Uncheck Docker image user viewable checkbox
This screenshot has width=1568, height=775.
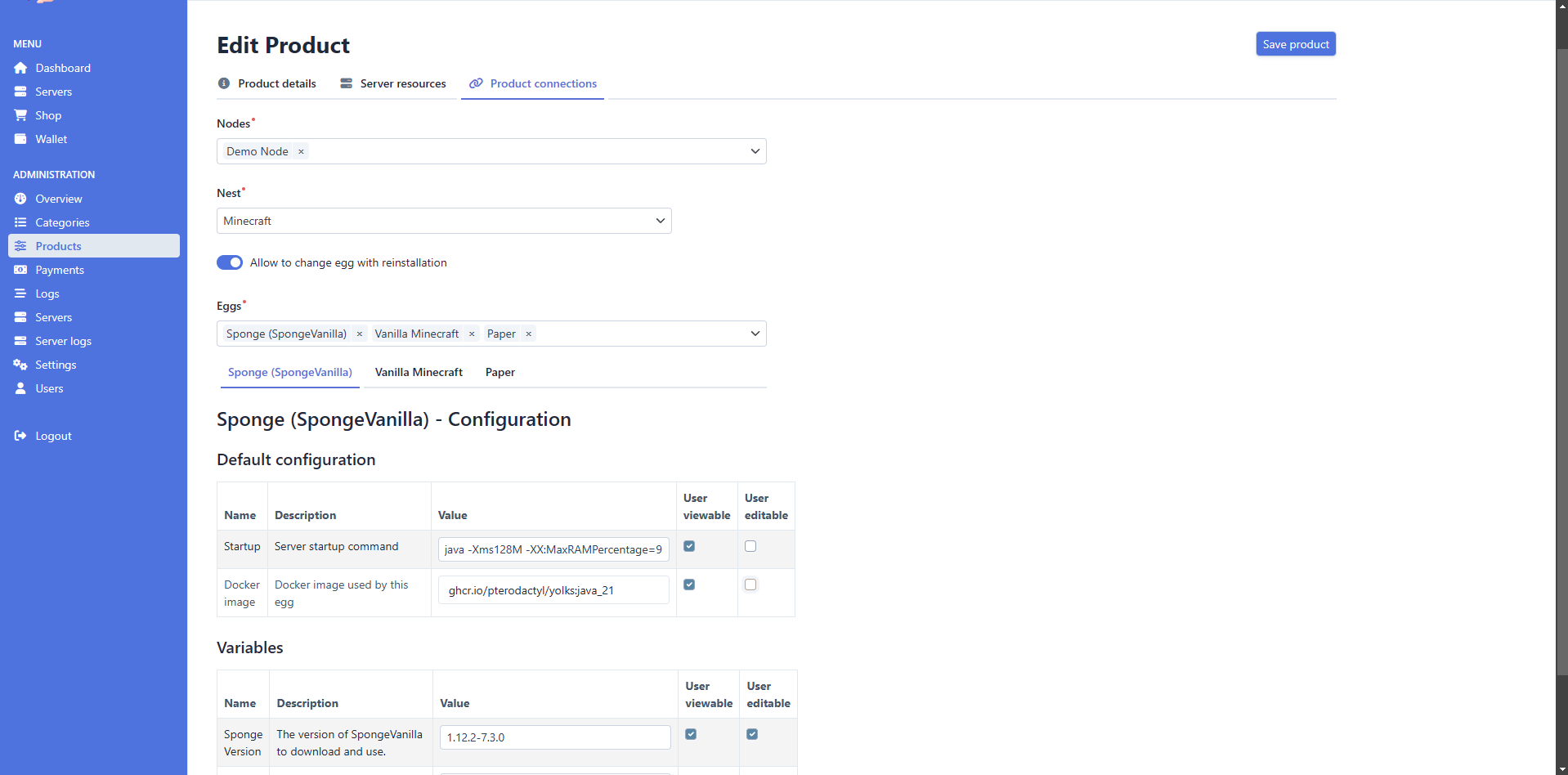pyautogui.click(x=689, y=585)
